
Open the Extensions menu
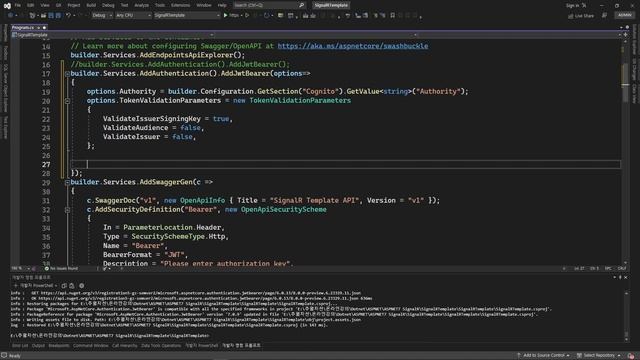coord(180,5)
